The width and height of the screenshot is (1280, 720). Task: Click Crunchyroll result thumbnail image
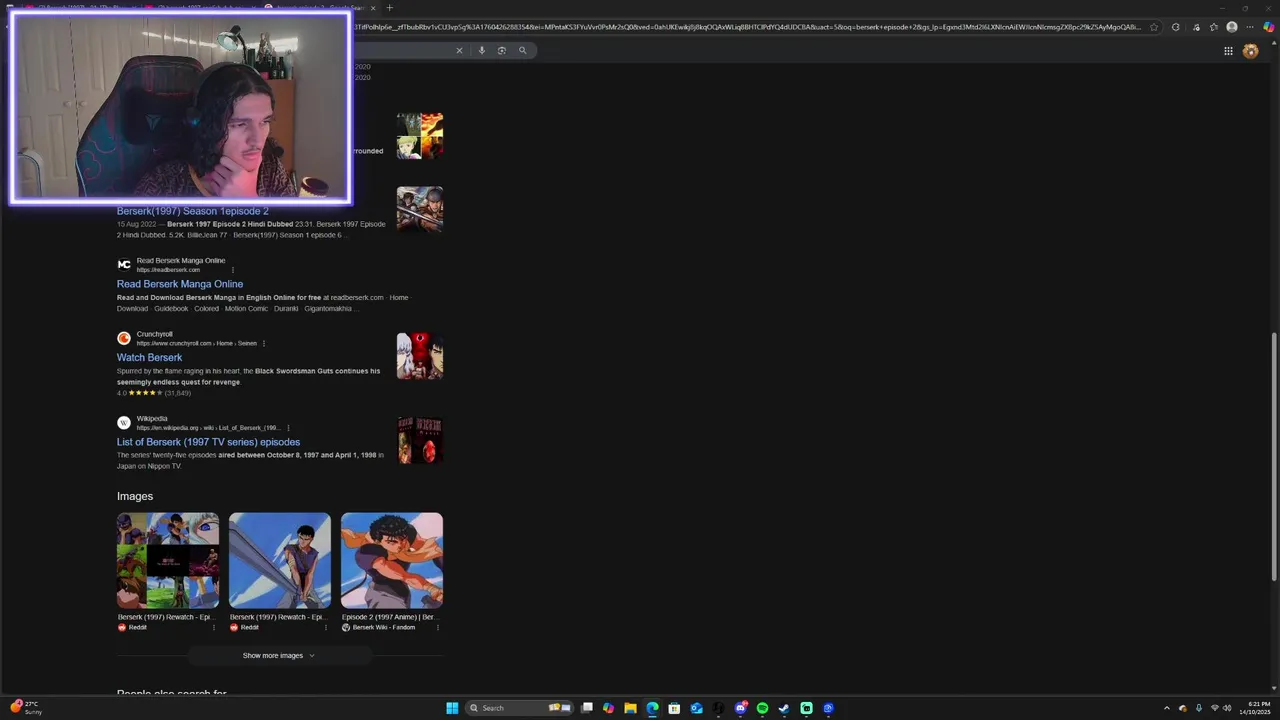point(420,356)
